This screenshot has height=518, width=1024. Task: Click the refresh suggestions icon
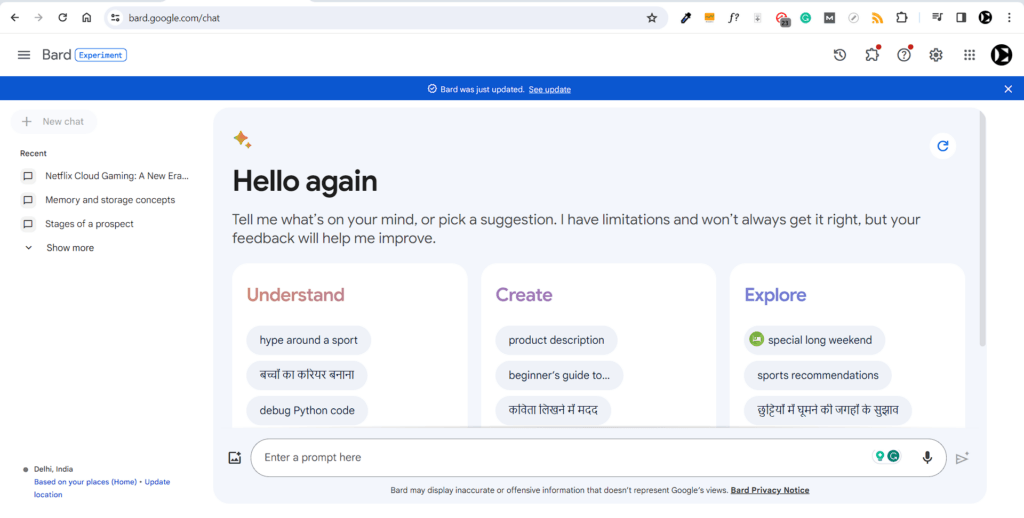942,146
